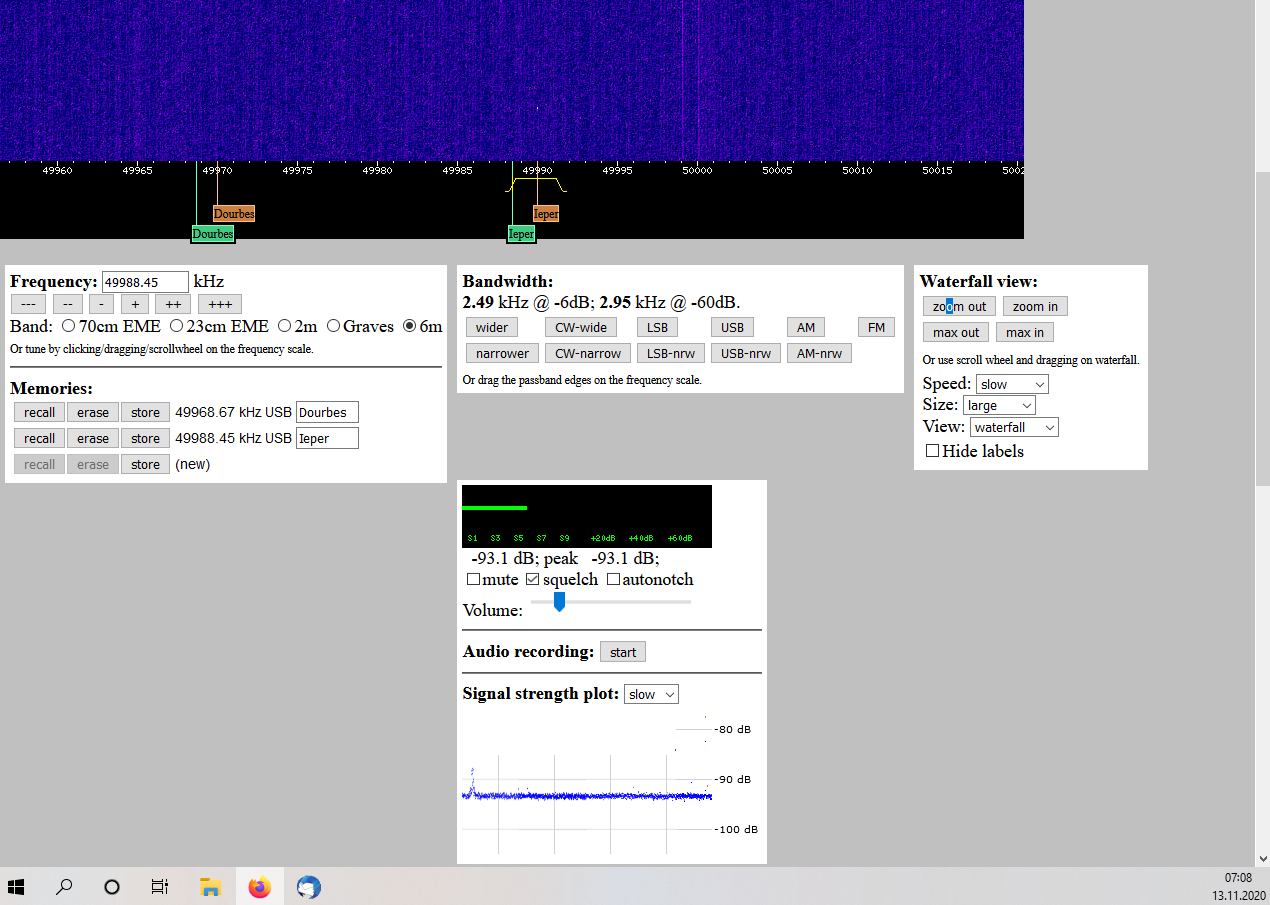
Task: Click waterfall zoom out button
Action: pyautogui.click(x=959, y=306)
